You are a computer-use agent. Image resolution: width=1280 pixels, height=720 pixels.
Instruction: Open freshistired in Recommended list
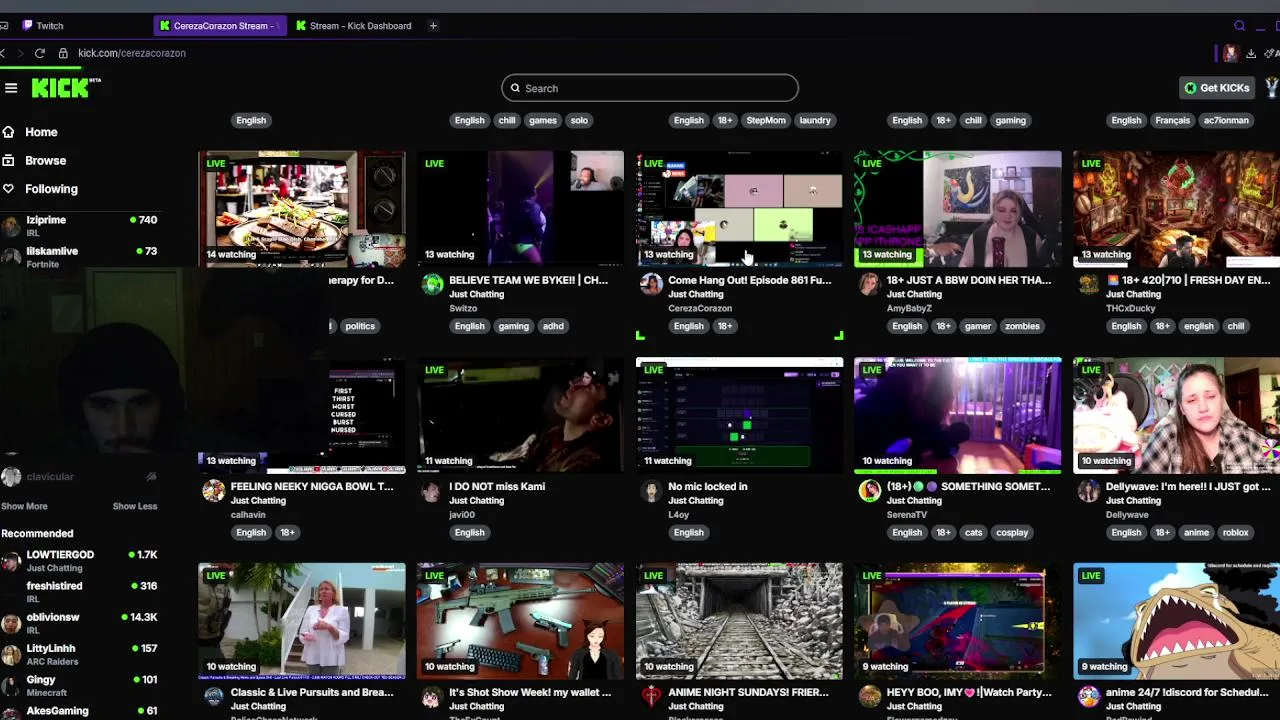[x=80, y=592]
